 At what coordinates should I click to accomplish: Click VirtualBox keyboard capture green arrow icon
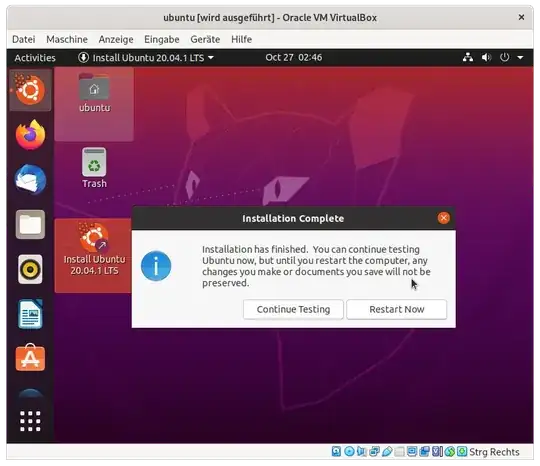point(462,452)
